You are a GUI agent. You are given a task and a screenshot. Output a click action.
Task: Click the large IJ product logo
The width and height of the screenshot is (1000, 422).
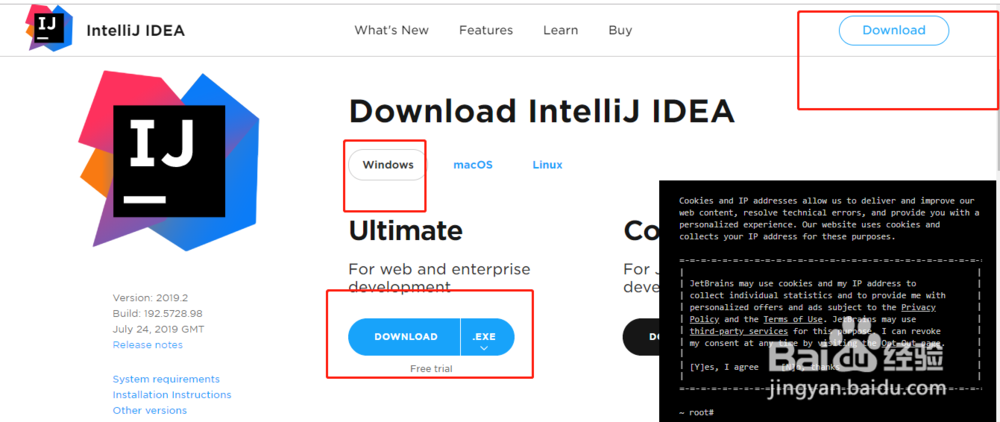point(168,162)
